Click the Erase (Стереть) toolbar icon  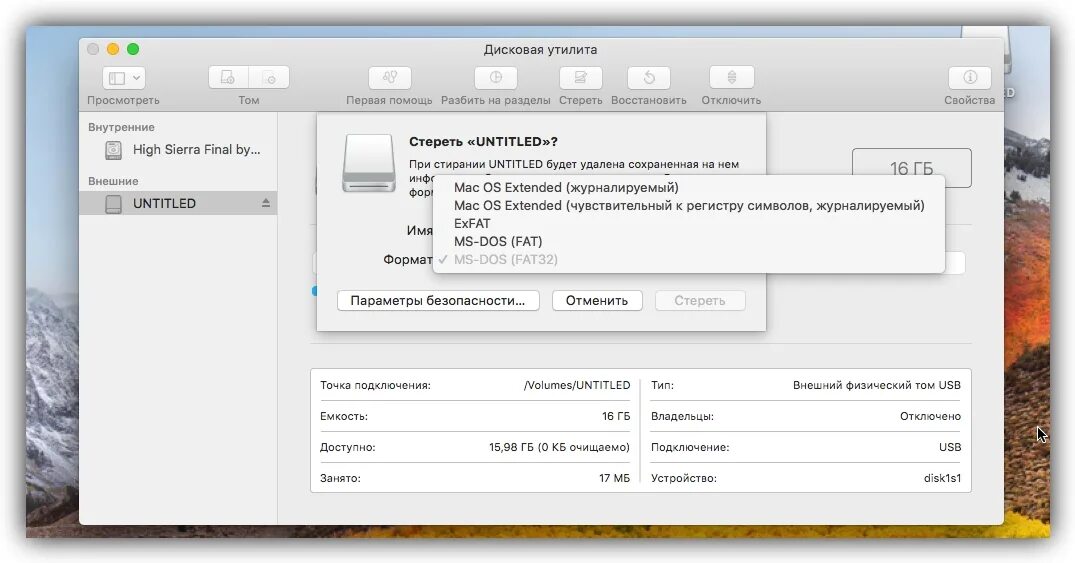(581, 78)
